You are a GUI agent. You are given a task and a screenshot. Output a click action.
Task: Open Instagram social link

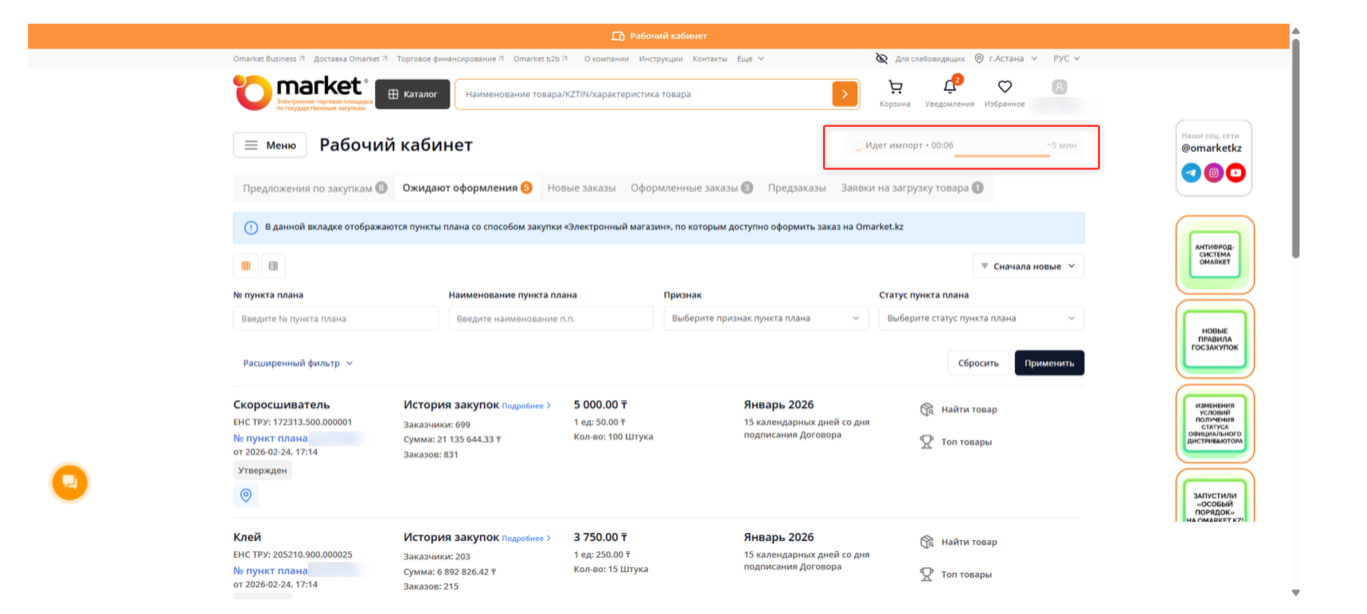(x=1213, y=173)
